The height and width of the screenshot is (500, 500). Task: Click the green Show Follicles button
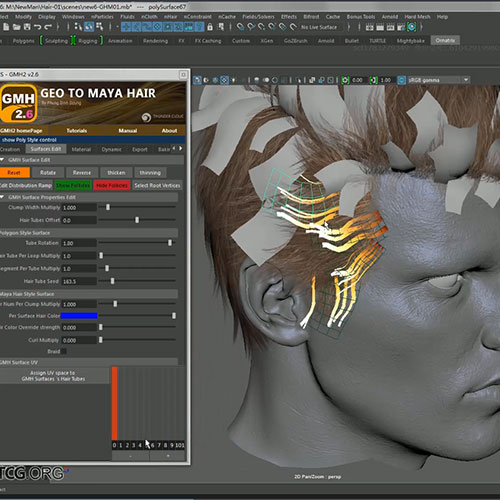(73, 185)
